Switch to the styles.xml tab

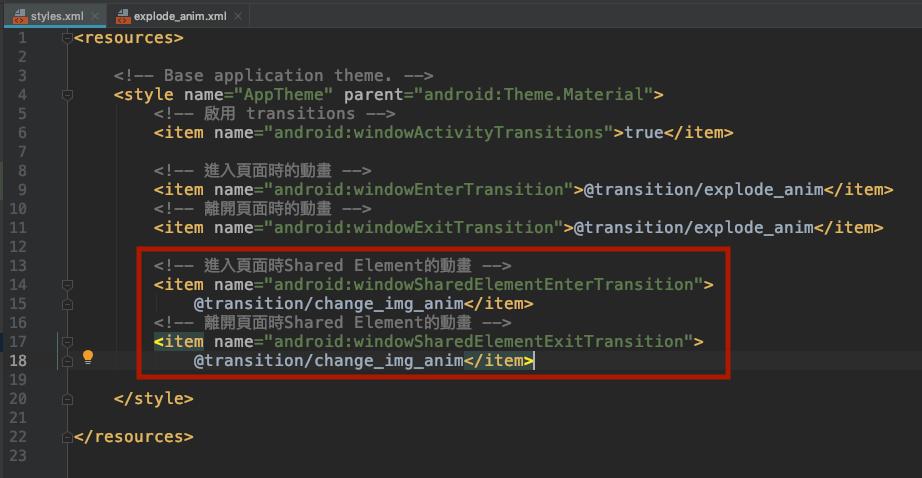(56, 16)
